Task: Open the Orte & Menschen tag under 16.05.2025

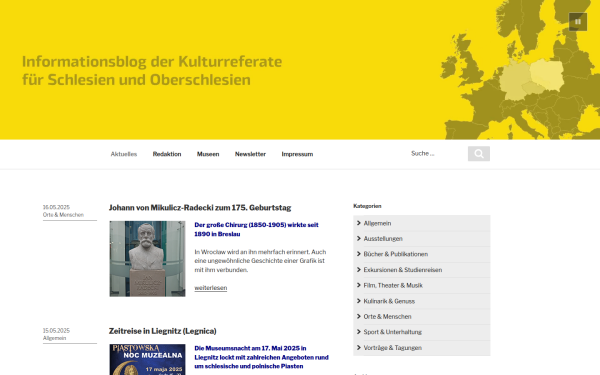Action: click(x=63, y=215)
